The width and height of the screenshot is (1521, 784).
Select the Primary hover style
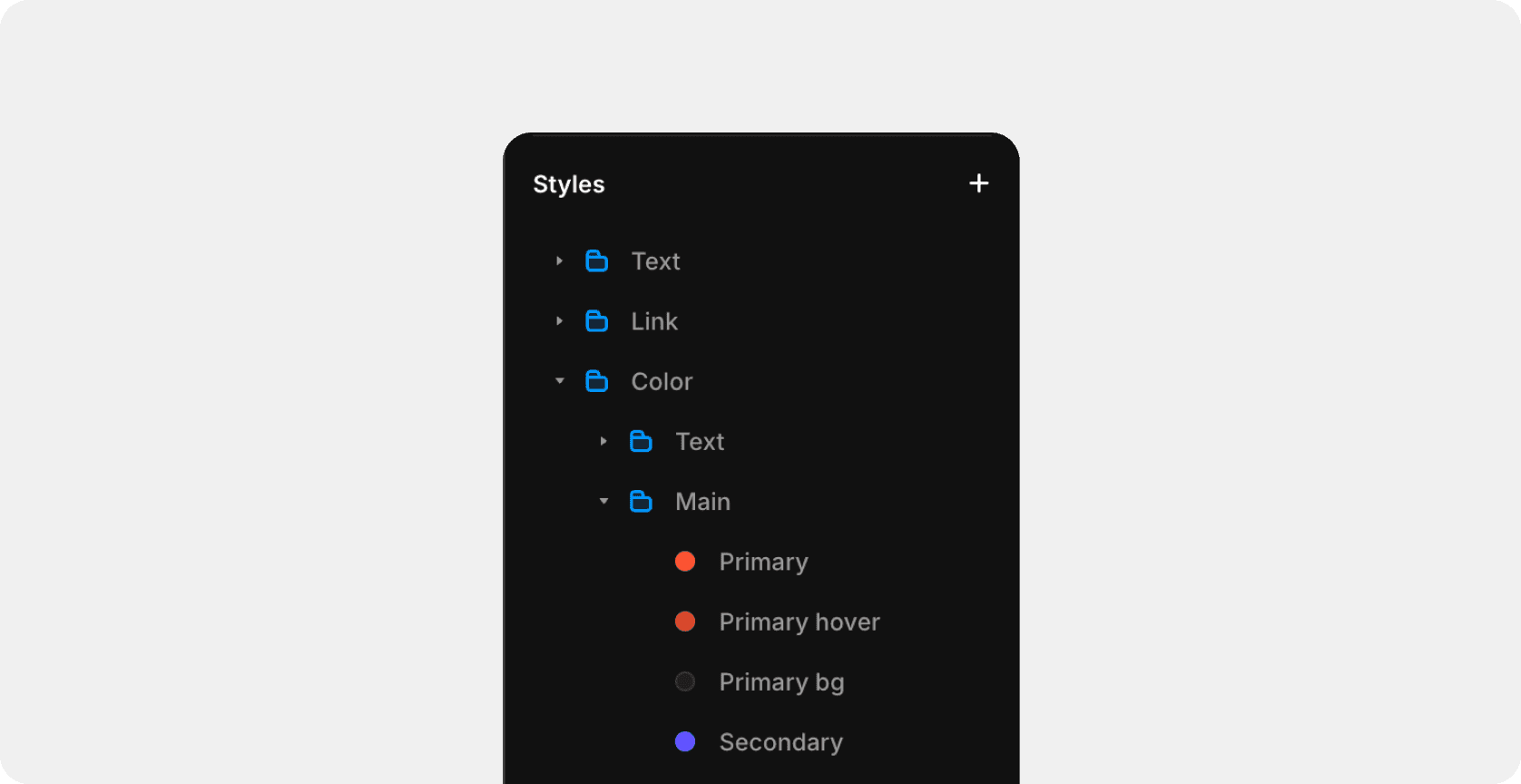(x=799, y=622)
